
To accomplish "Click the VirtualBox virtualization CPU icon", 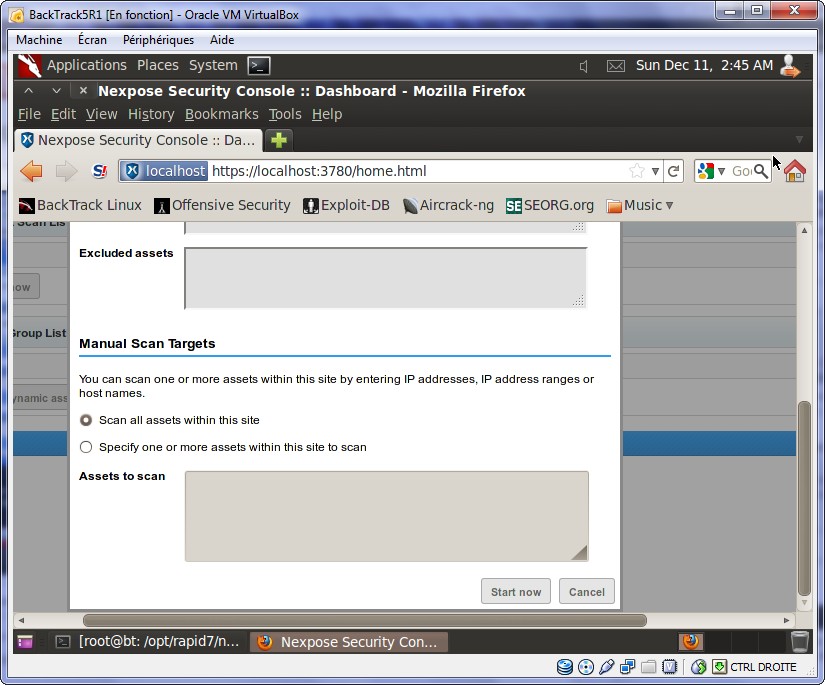I will click(x=669, y=667).
